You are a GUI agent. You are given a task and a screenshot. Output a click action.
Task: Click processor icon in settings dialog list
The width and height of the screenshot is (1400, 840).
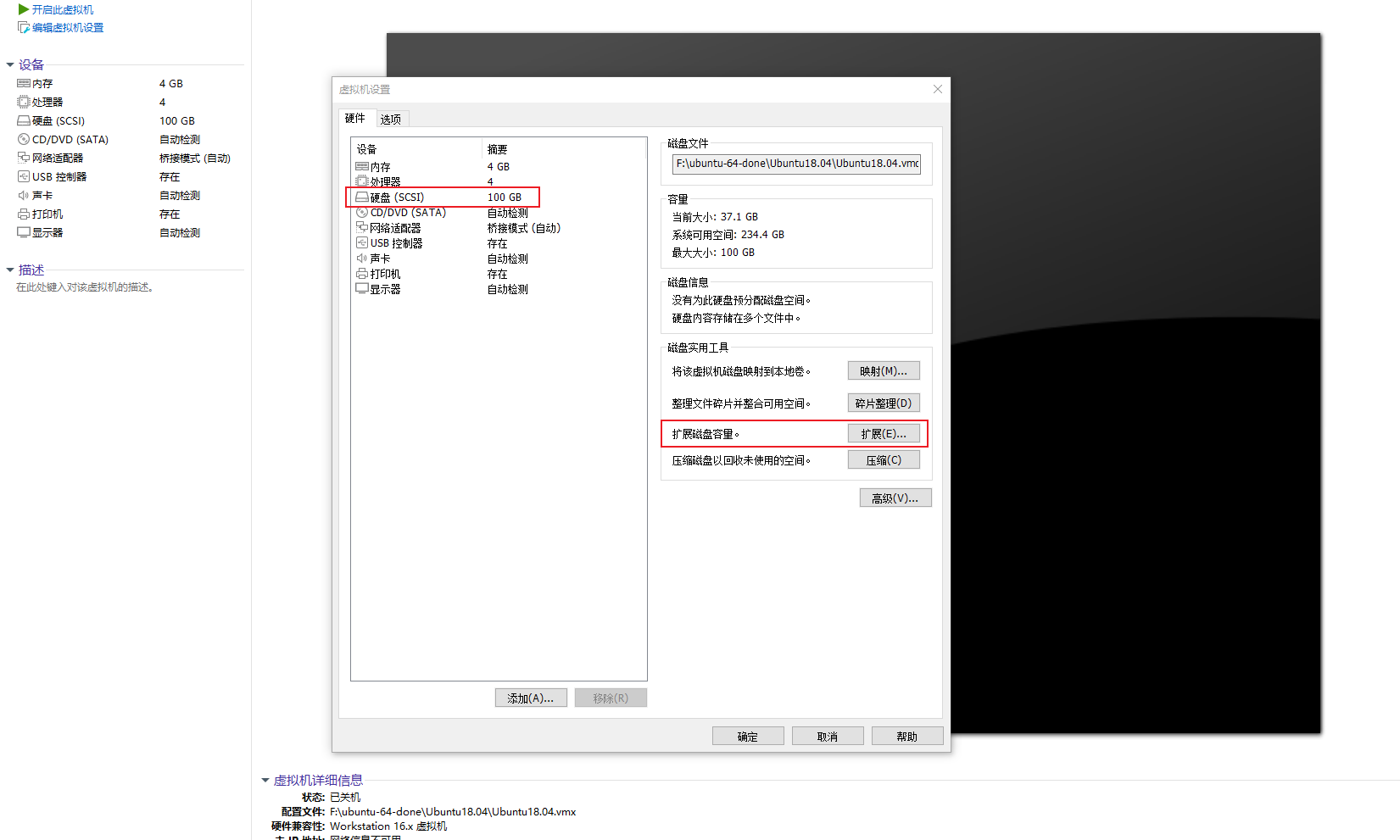(362, 181)
